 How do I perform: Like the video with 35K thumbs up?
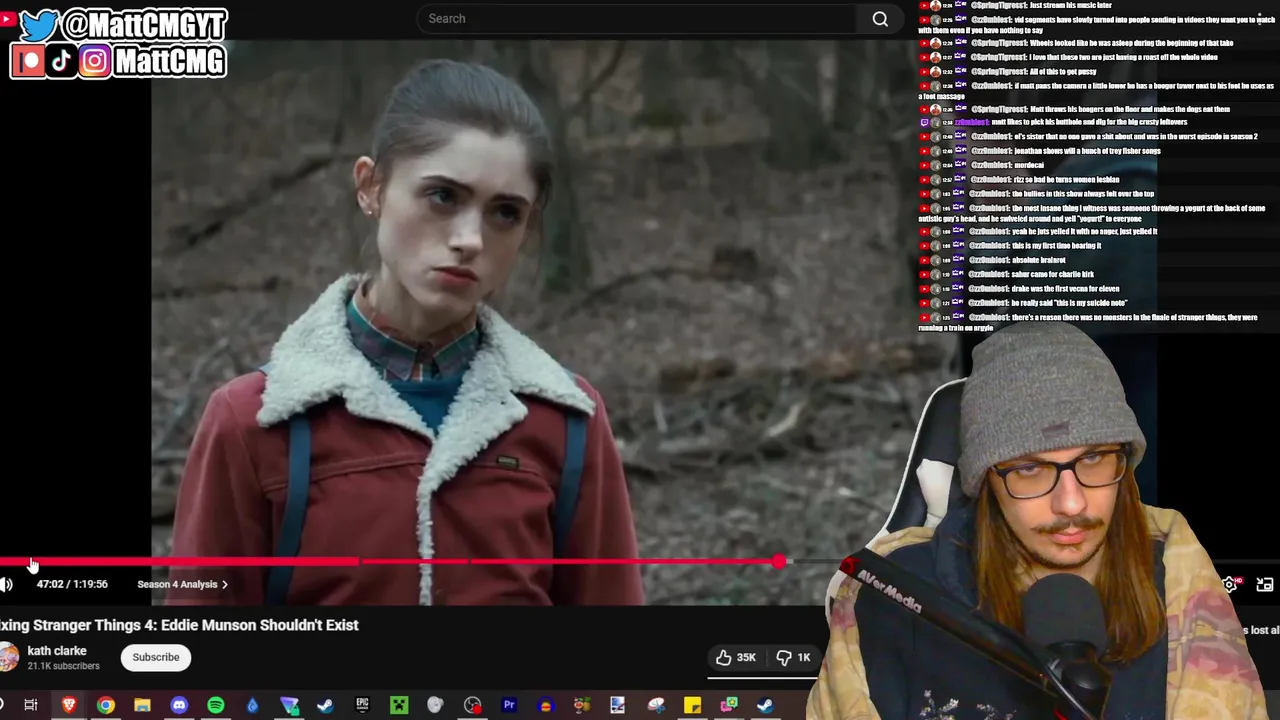[x=735, y=657]
